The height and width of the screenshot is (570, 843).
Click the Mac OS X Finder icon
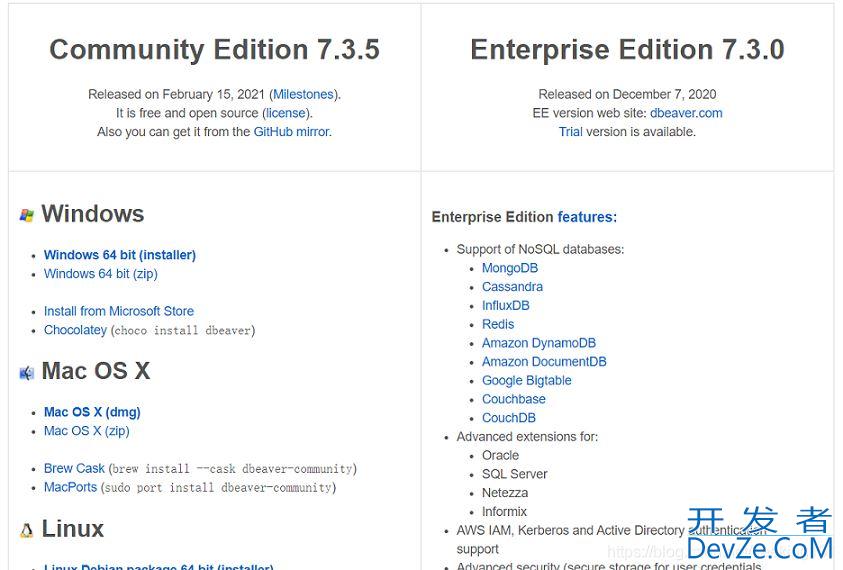[x=27, y=373]
